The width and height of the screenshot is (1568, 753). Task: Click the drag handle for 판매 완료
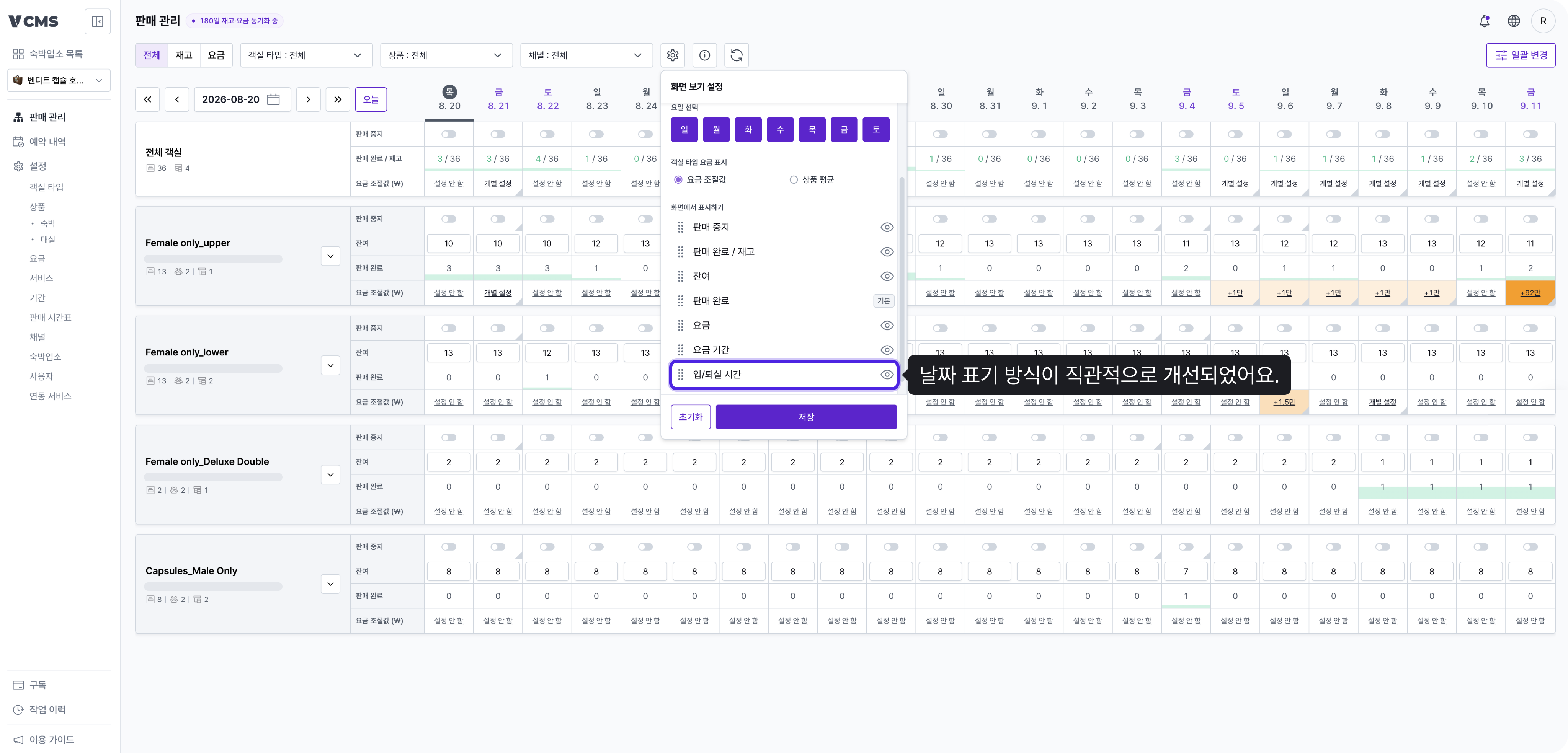coord(681,300)
